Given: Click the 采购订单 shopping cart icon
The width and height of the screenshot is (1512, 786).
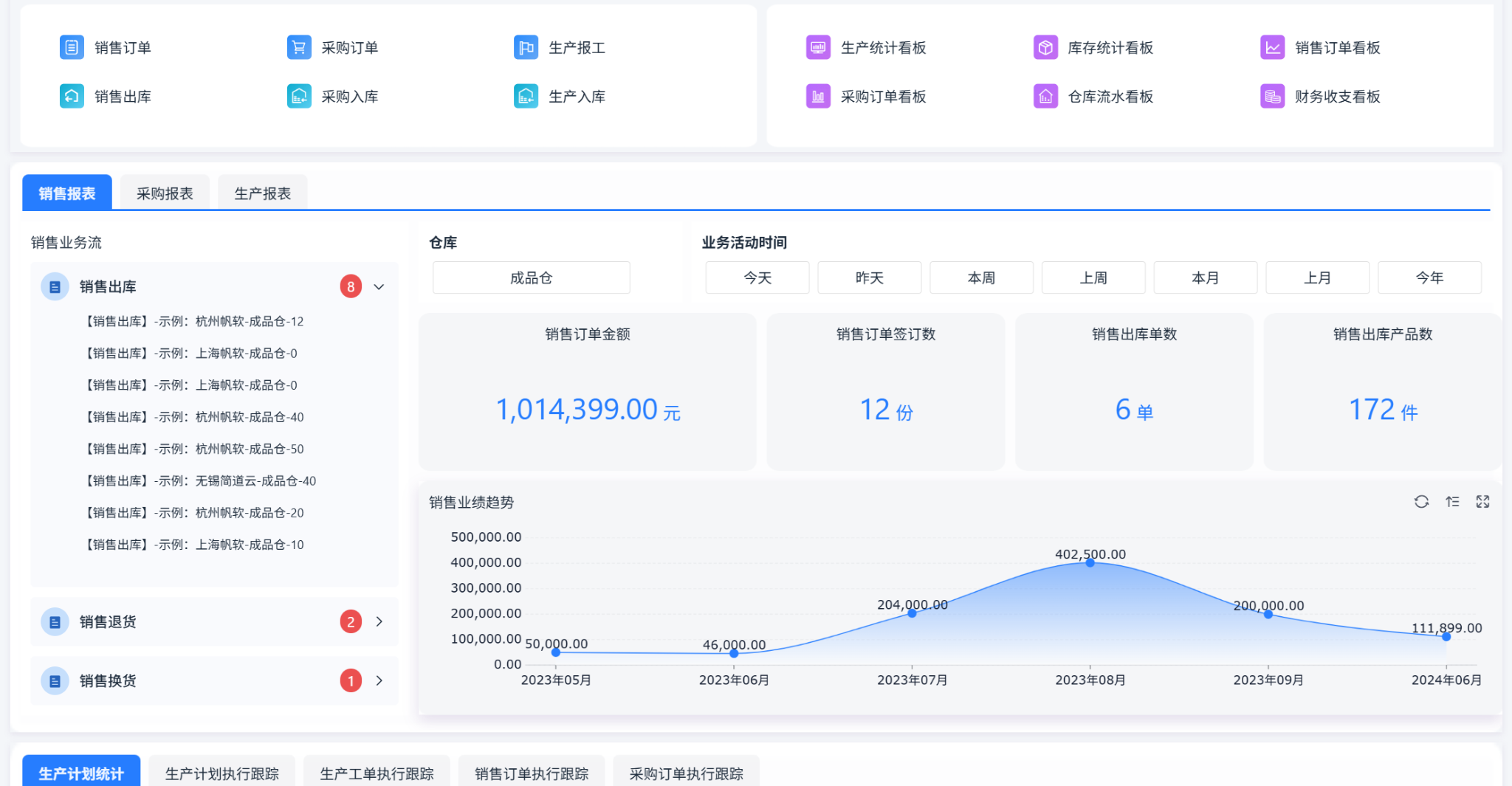Looking at the screenshot, I should point(298,48).
